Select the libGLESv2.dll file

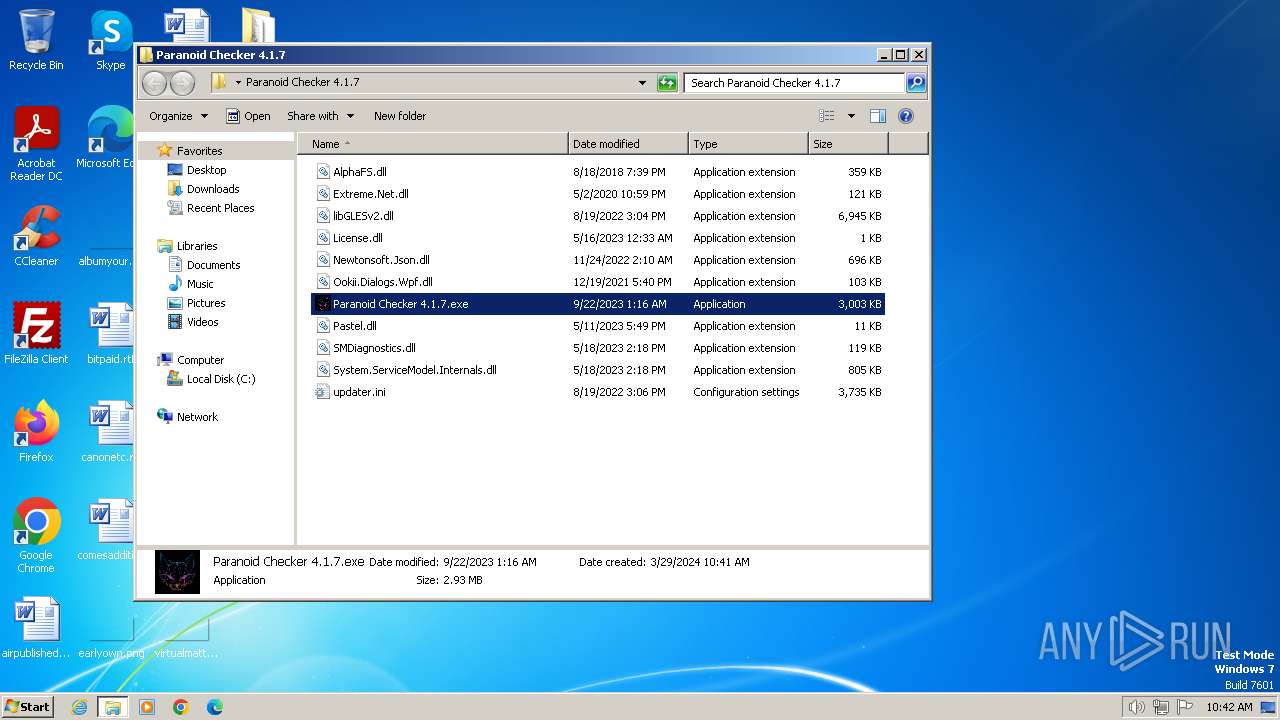(x=363, y=216)
